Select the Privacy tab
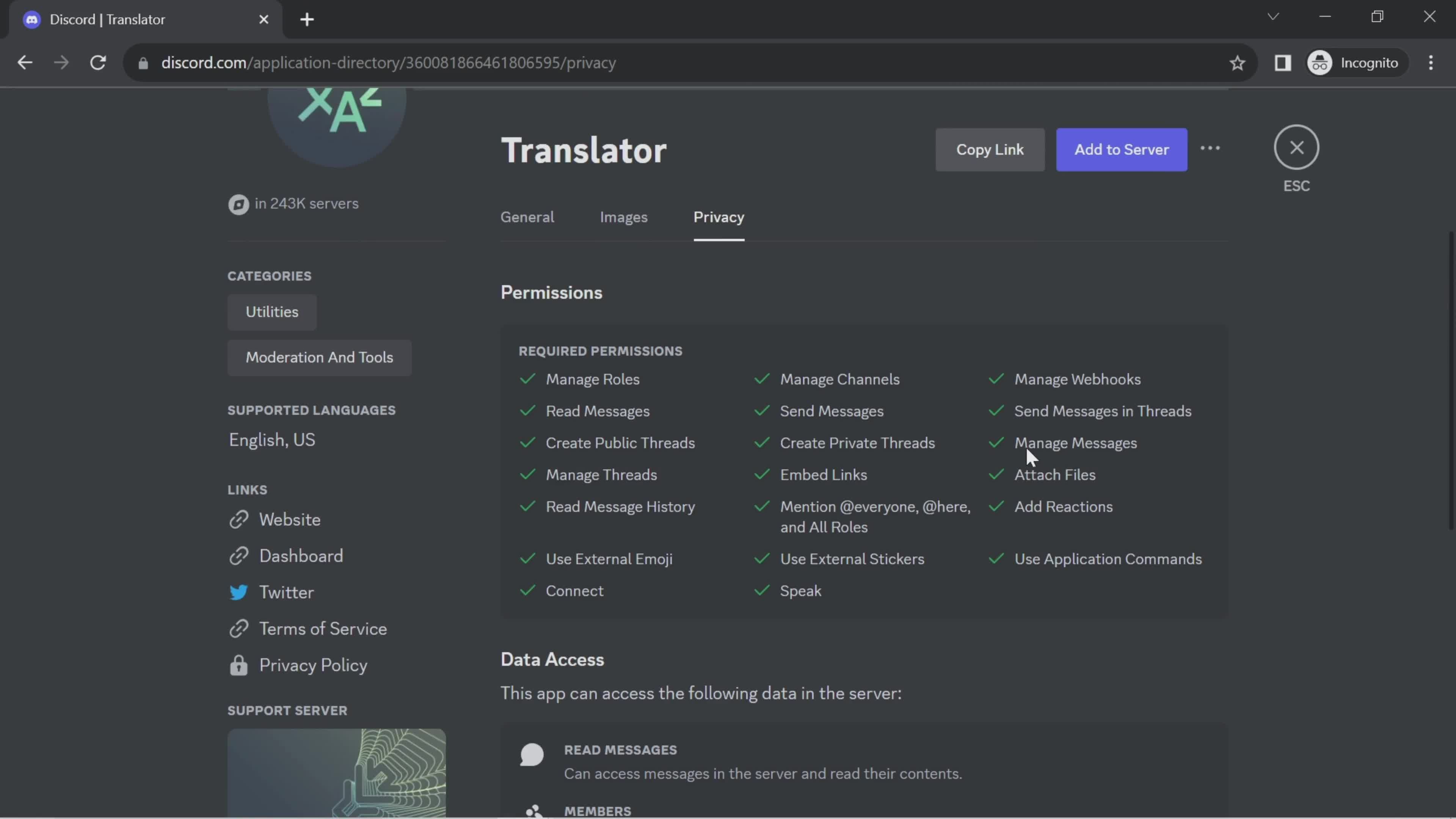The width and height of the screenshot is (1456, 819). (x=719, y=217)
